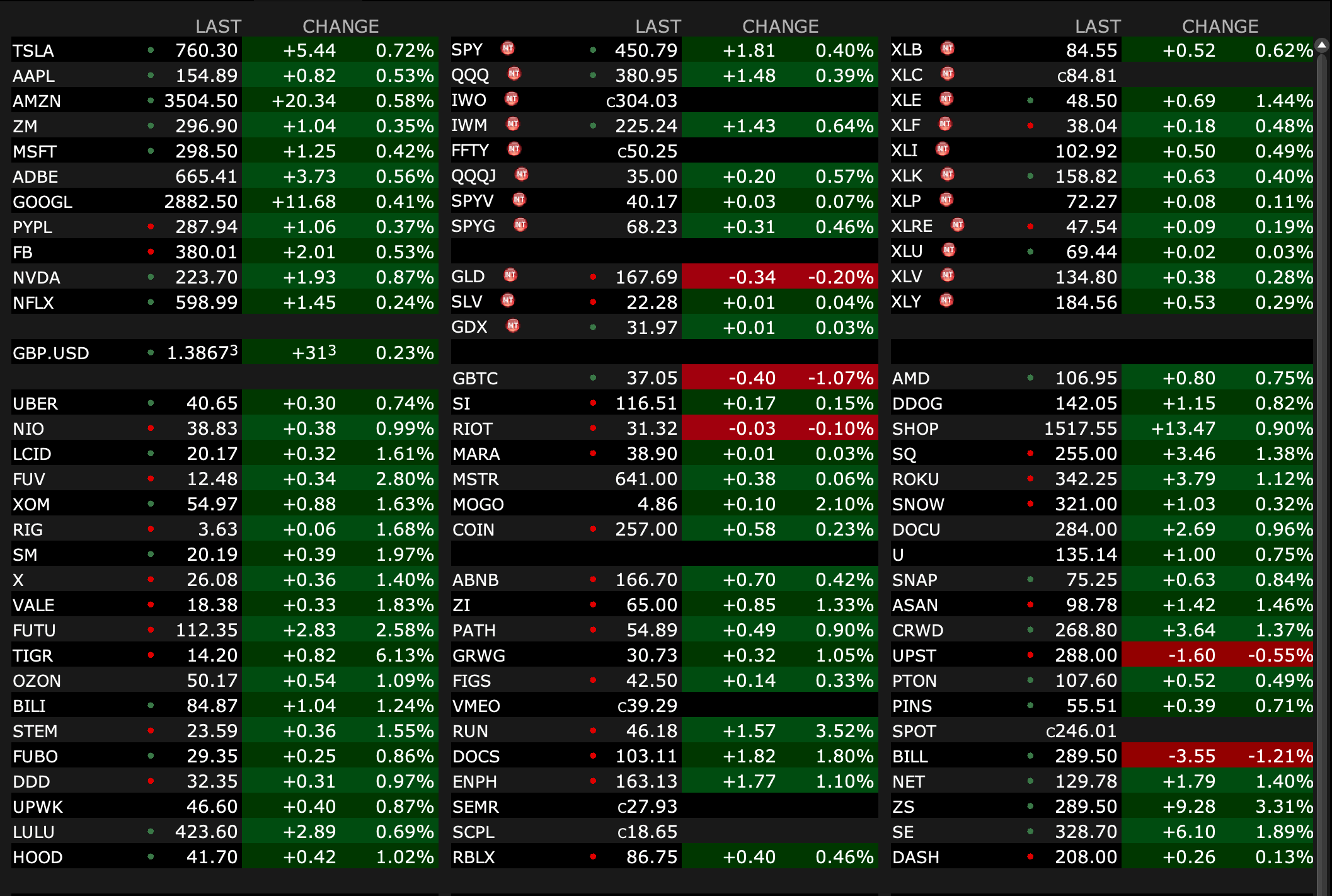The image size is (1332, 896).
Task: Click the NT icon beside GLD
Action: [x=510, y=275]
